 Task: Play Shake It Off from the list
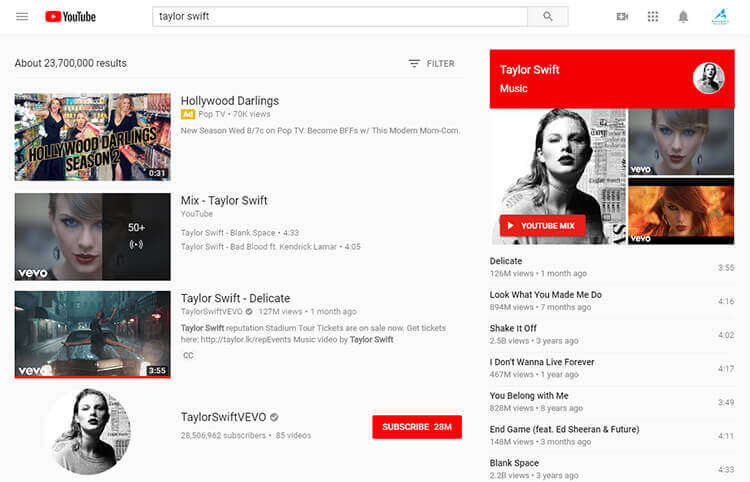point(612,335)
